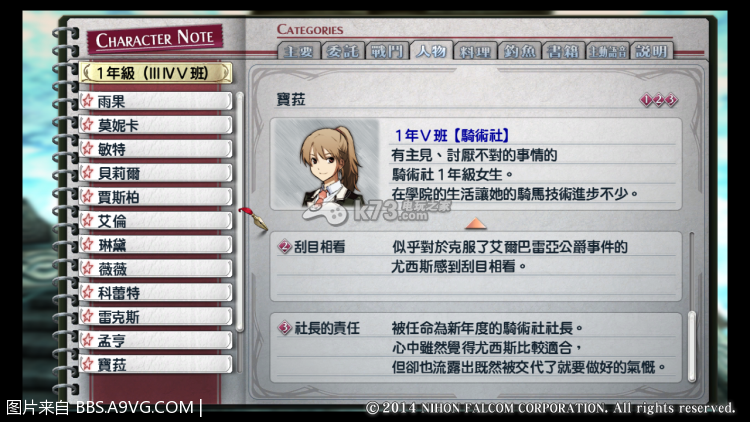Select 貝莉爾 in the character list
The width and height of the screenshot is (750, 422).
pos(156,173)
